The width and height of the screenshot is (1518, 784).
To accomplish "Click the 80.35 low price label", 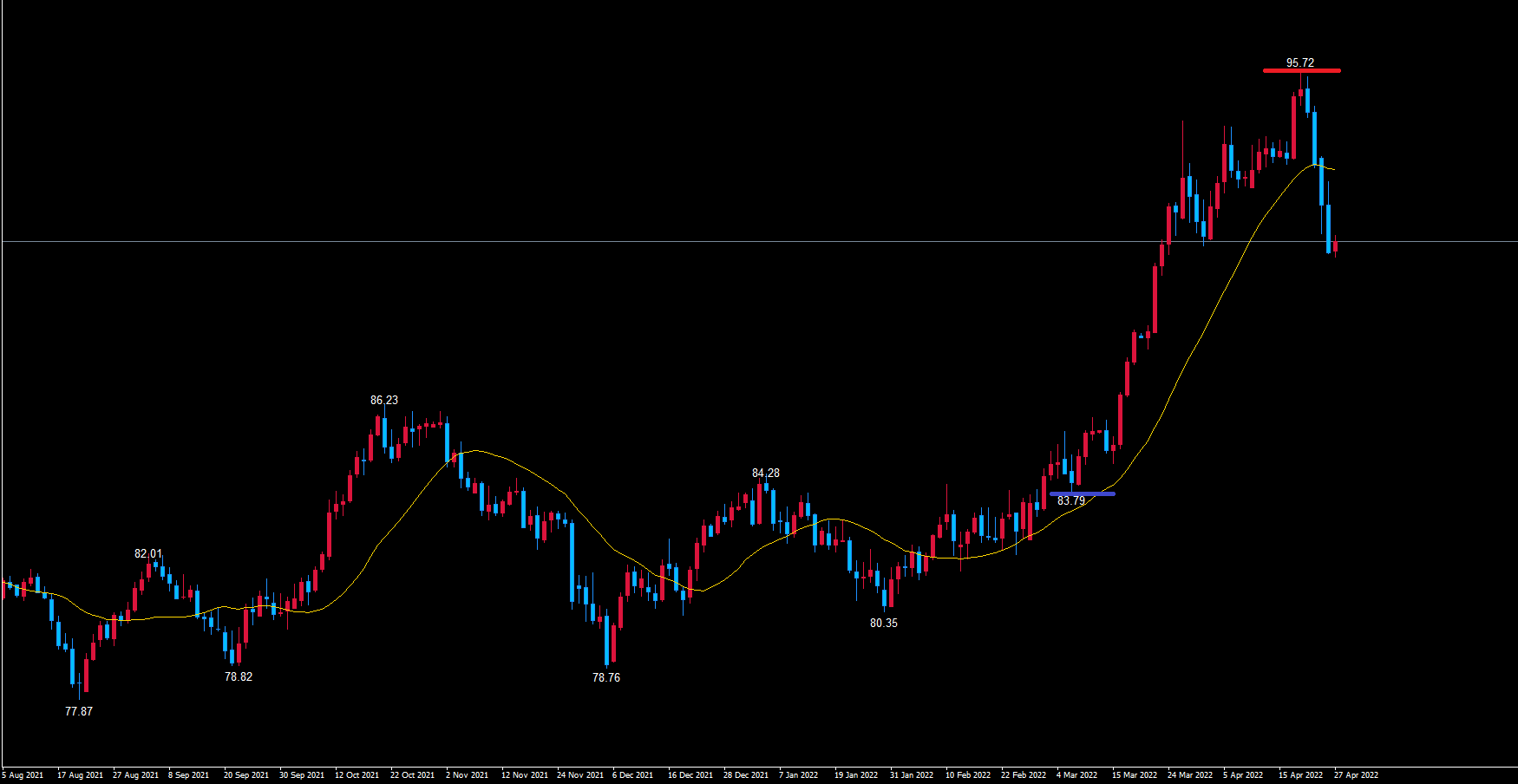I will [883, 623].
